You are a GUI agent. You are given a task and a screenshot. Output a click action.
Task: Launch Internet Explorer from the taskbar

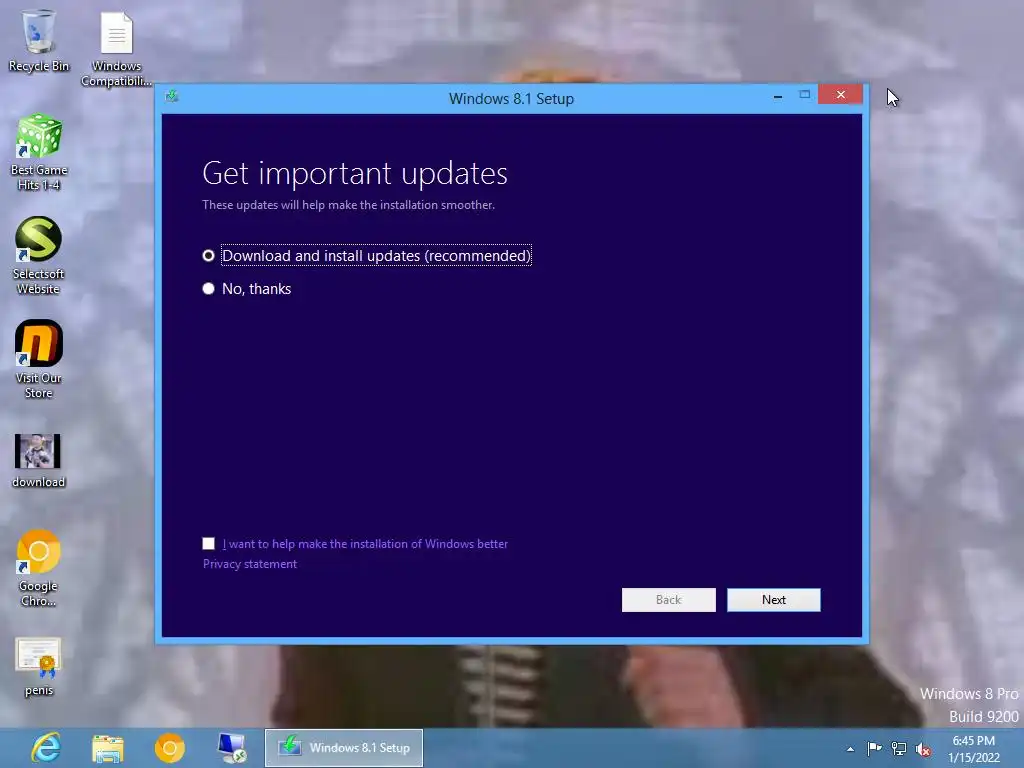46,748
